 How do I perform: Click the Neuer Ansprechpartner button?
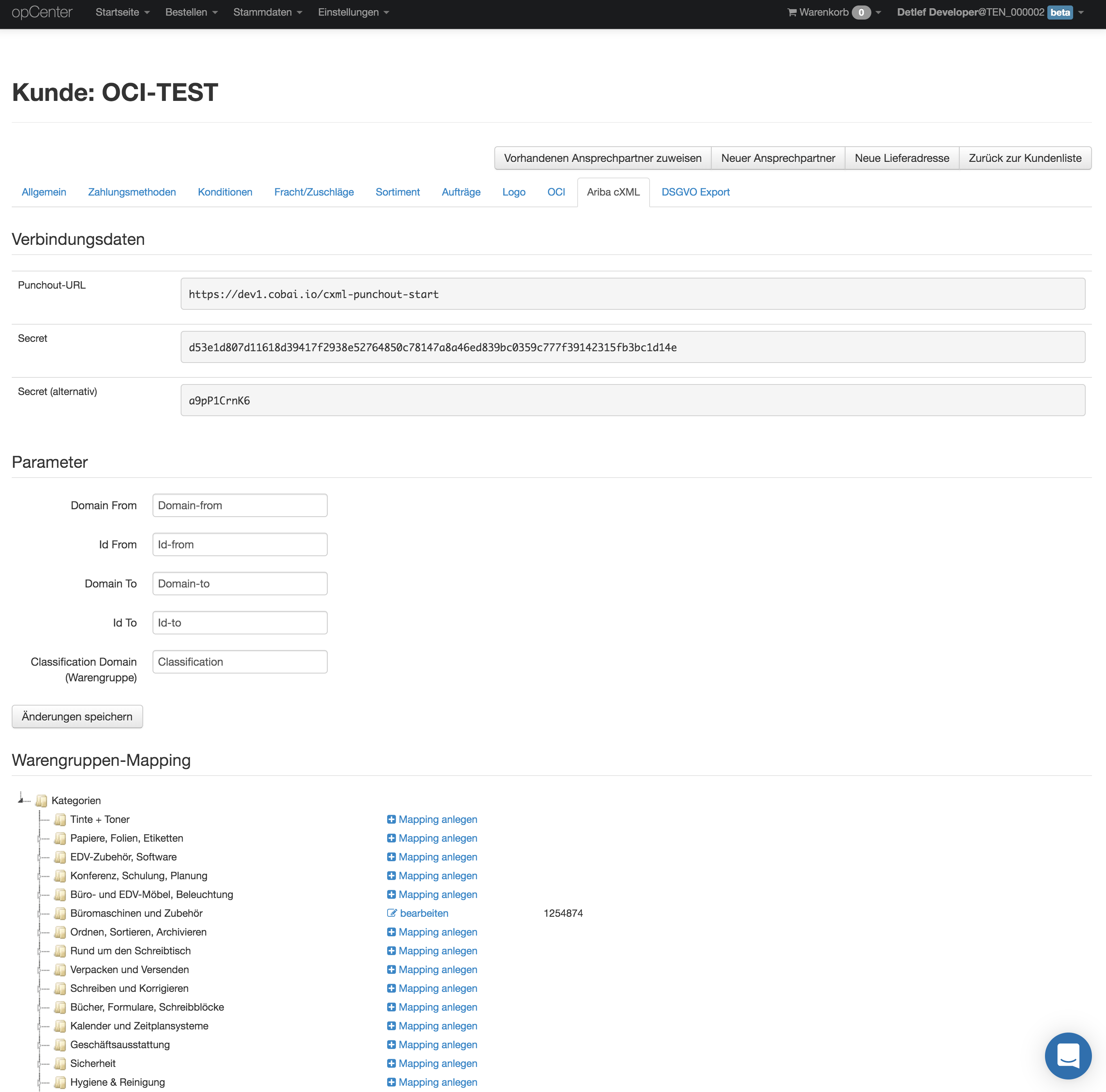777,158
